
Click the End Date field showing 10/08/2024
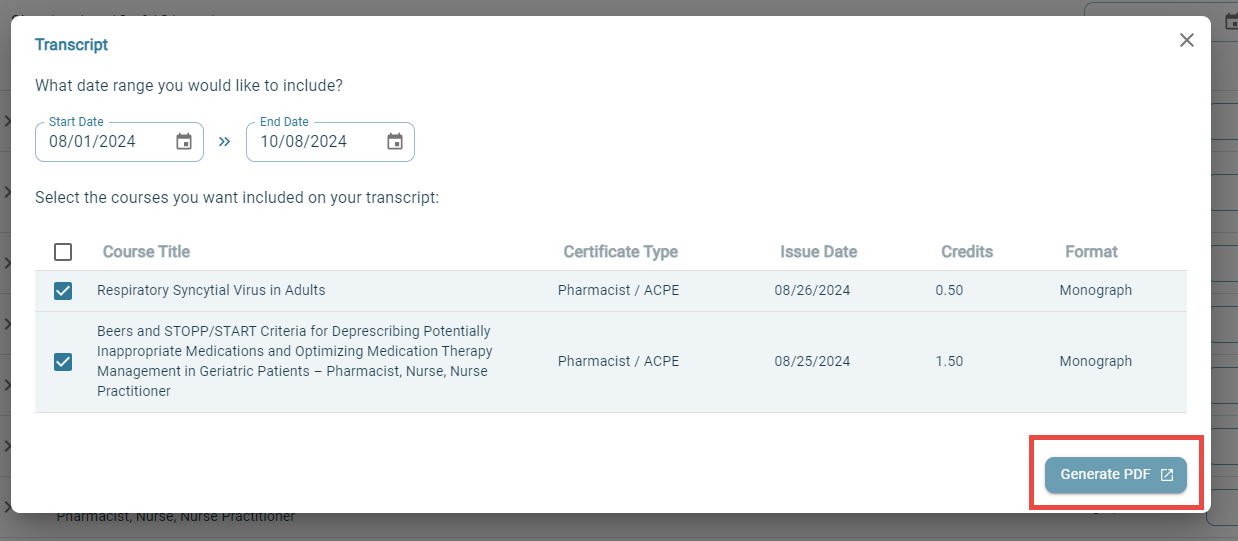pos(330,142)
